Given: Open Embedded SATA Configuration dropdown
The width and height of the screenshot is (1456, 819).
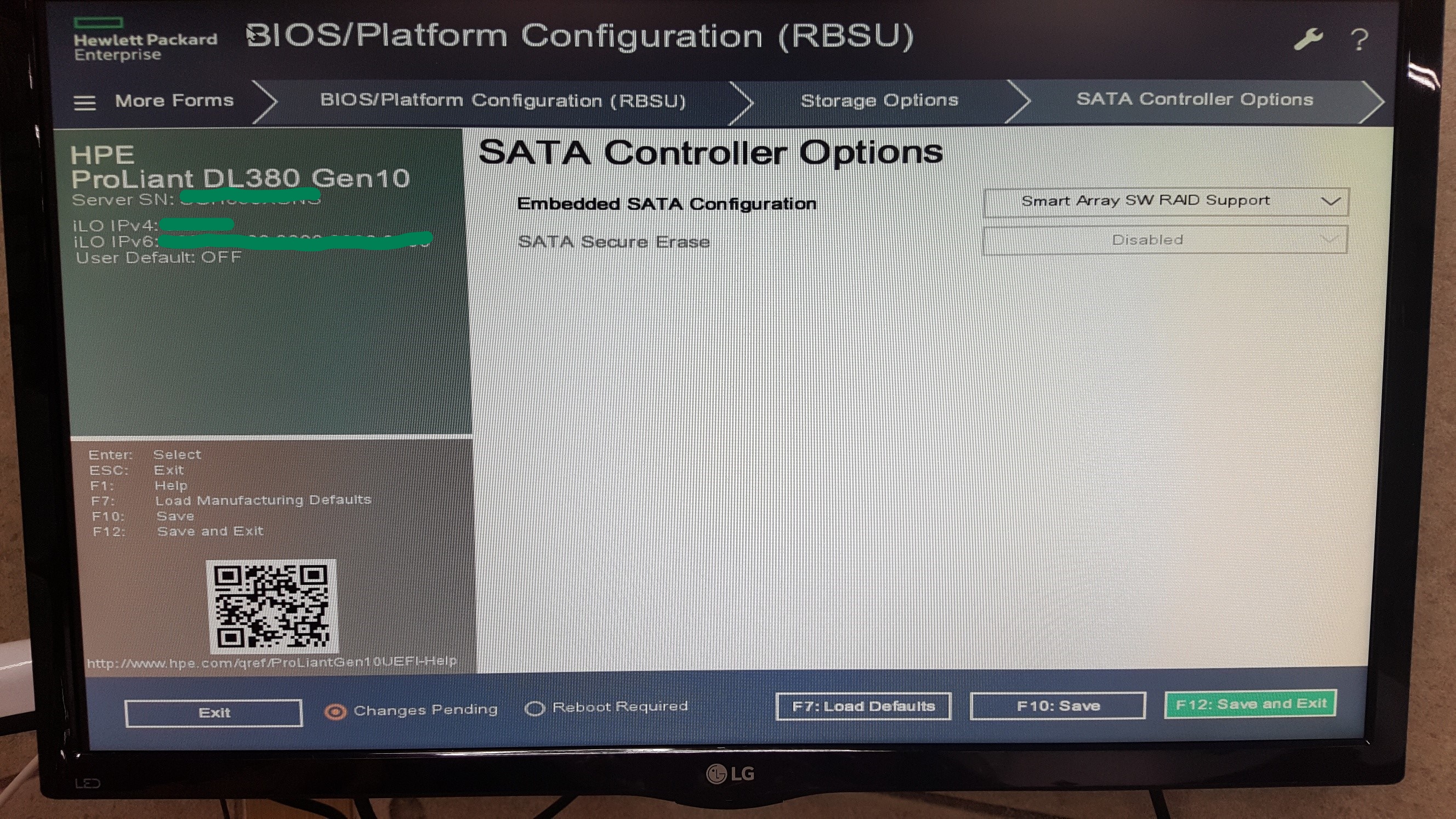Looking at the screenshot, I should pos(1164,202).
